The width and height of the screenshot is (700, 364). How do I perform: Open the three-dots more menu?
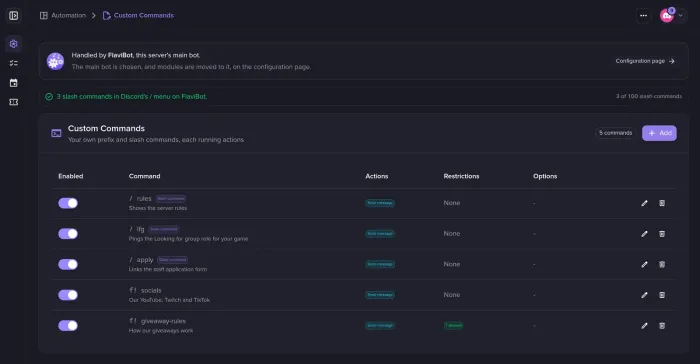tap(643, 16)
